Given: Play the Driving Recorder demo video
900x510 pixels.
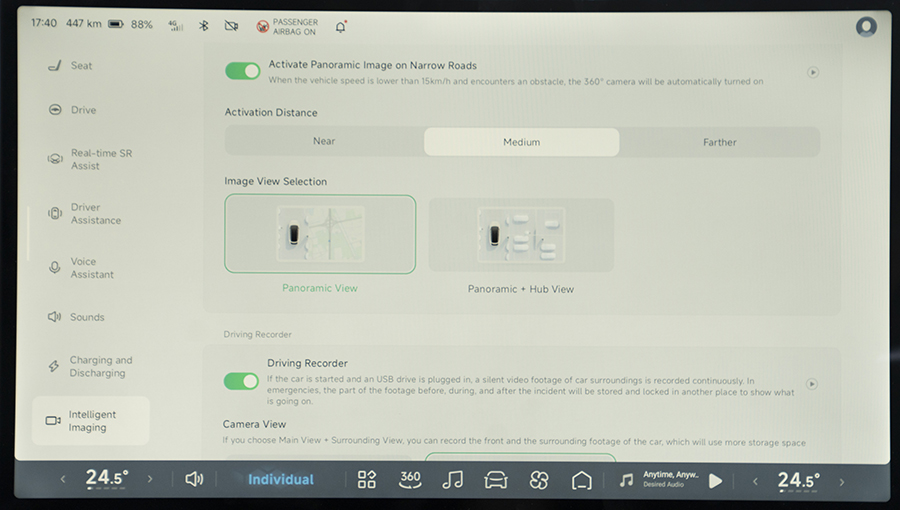Looking at the screenshot, I should [812, 384].
